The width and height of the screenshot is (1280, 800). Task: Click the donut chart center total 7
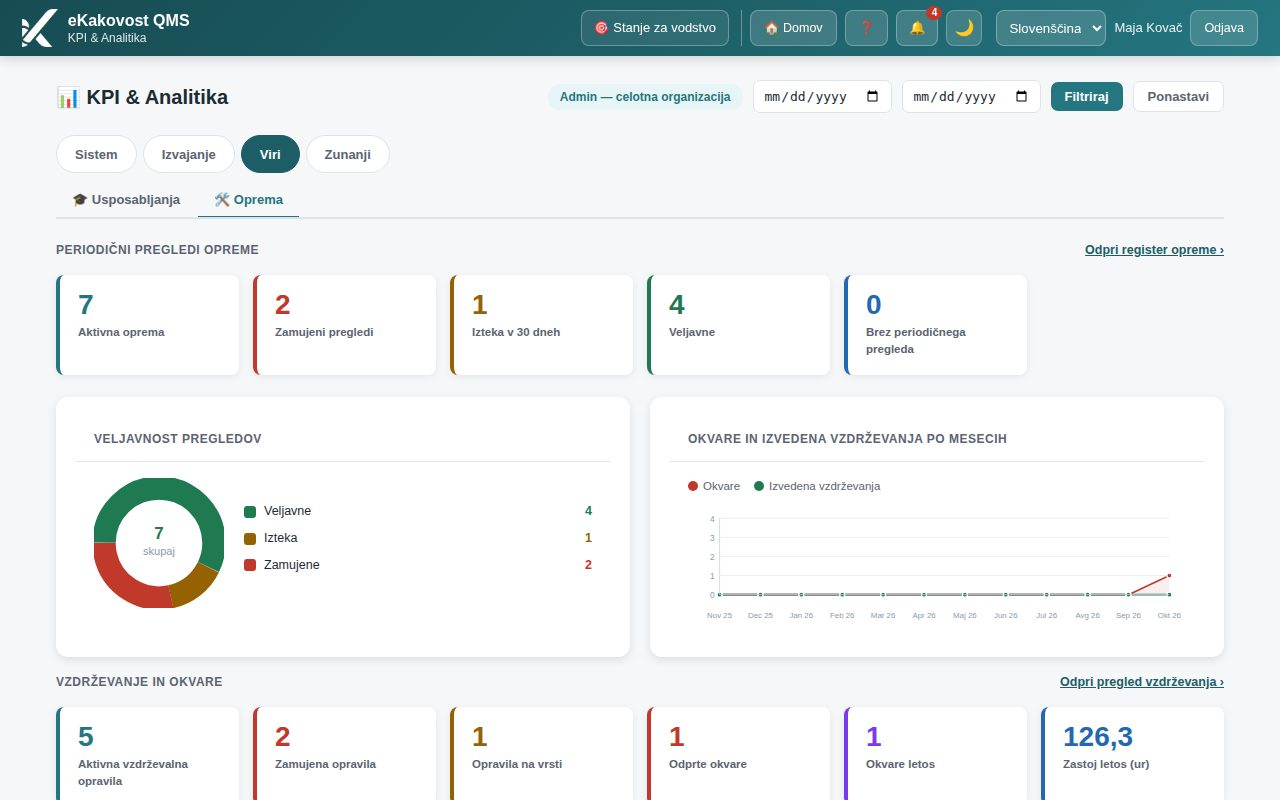click(159, 533)
